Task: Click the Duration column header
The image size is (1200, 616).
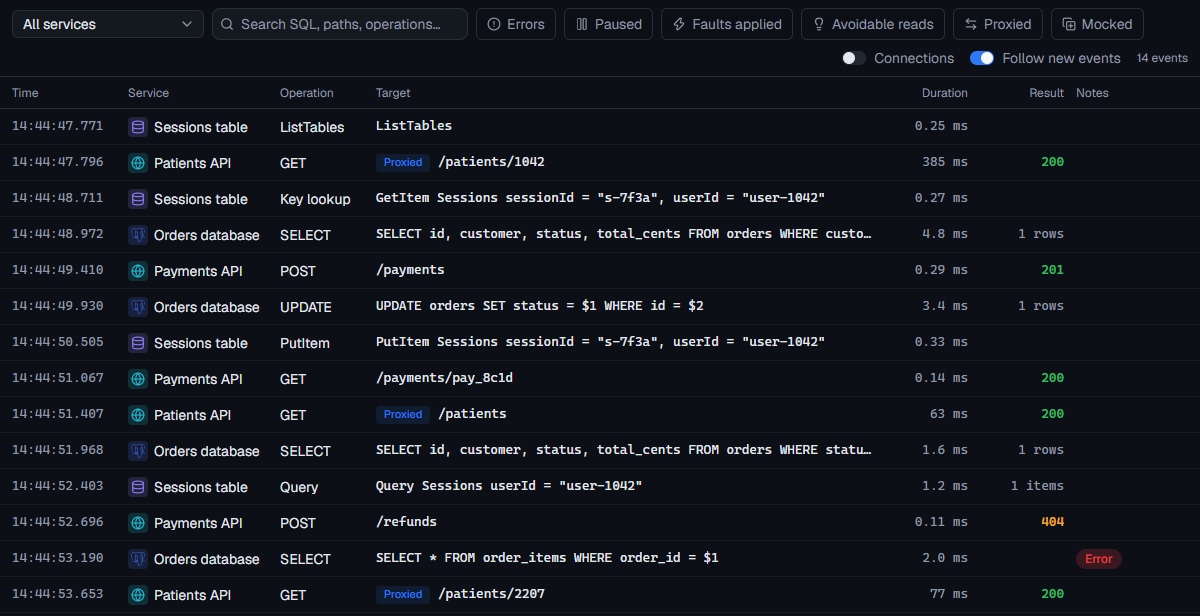Action: click(x=945, y=93)
